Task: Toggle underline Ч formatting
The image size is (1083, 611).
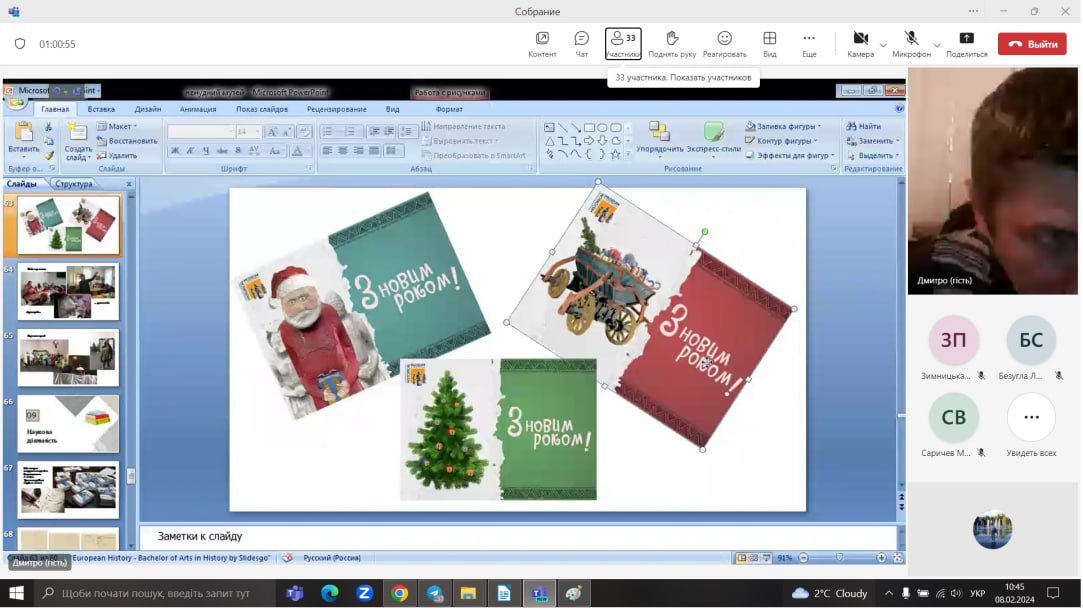Action: pos(206,151)
